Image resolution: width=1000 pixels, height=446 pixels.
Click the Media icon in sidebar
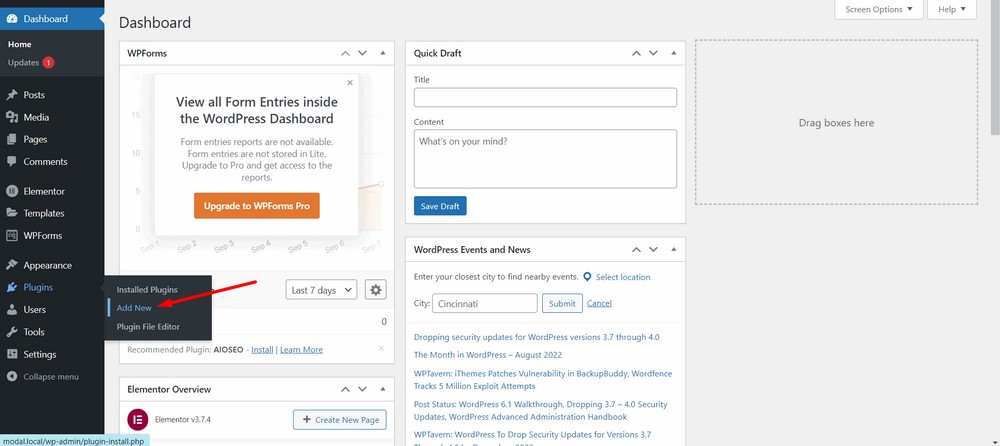point(11,117)
